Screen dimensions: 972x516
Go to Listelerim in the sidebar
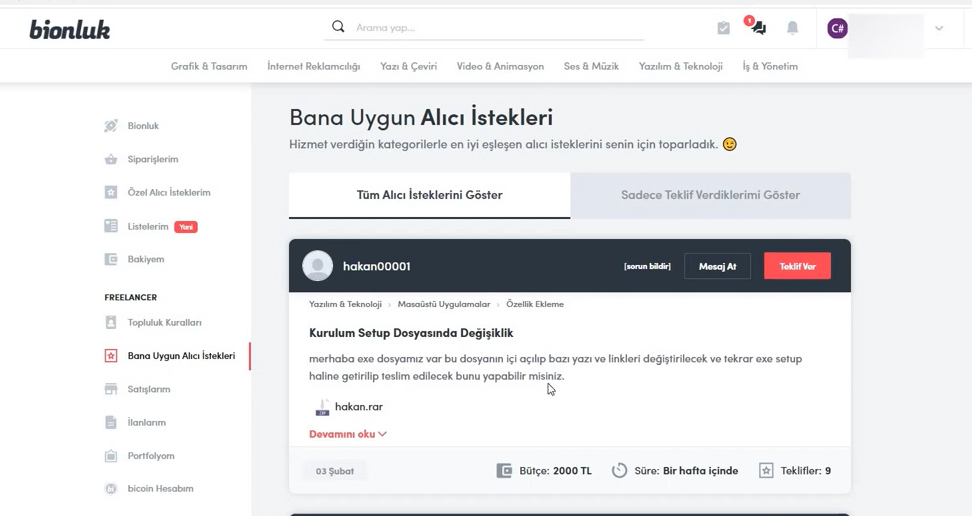[148, 227]
